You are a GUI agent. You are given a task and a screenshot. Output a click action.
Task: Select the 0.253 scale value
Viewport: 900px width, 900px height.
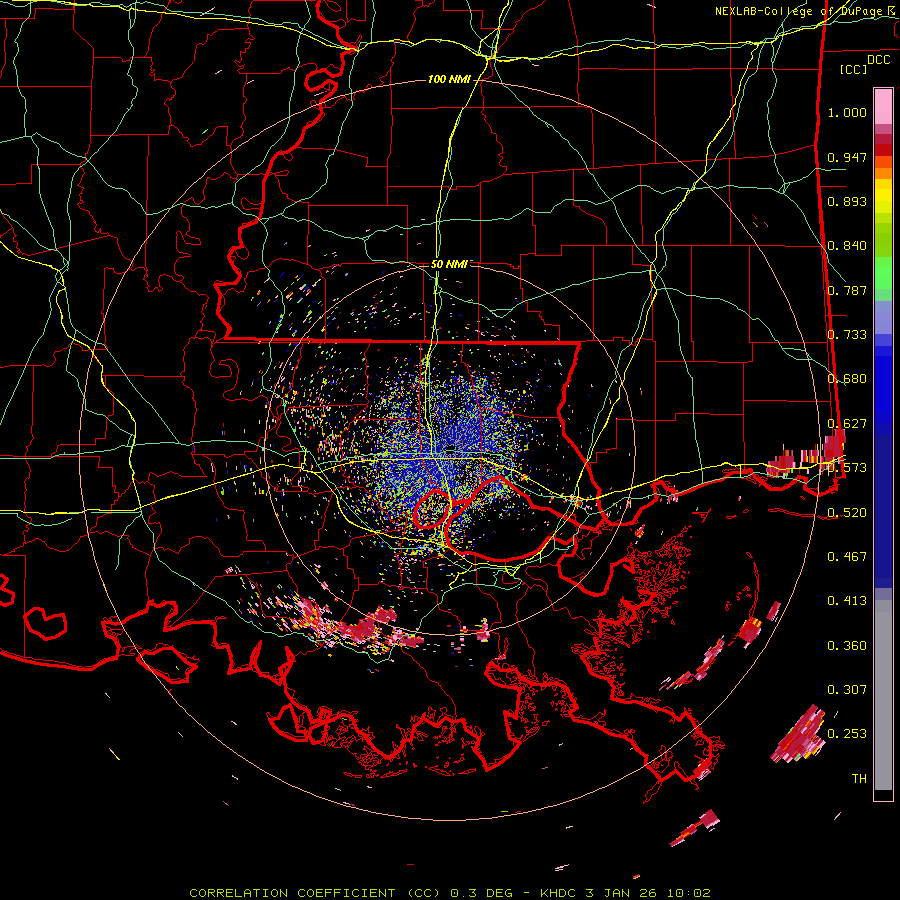tap(847, 734)
